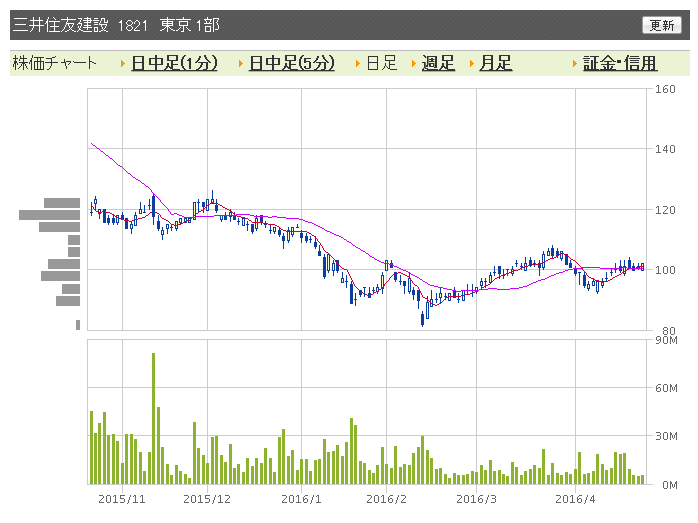
Task: Click orange arrow beside 日足
Action: 358,64
